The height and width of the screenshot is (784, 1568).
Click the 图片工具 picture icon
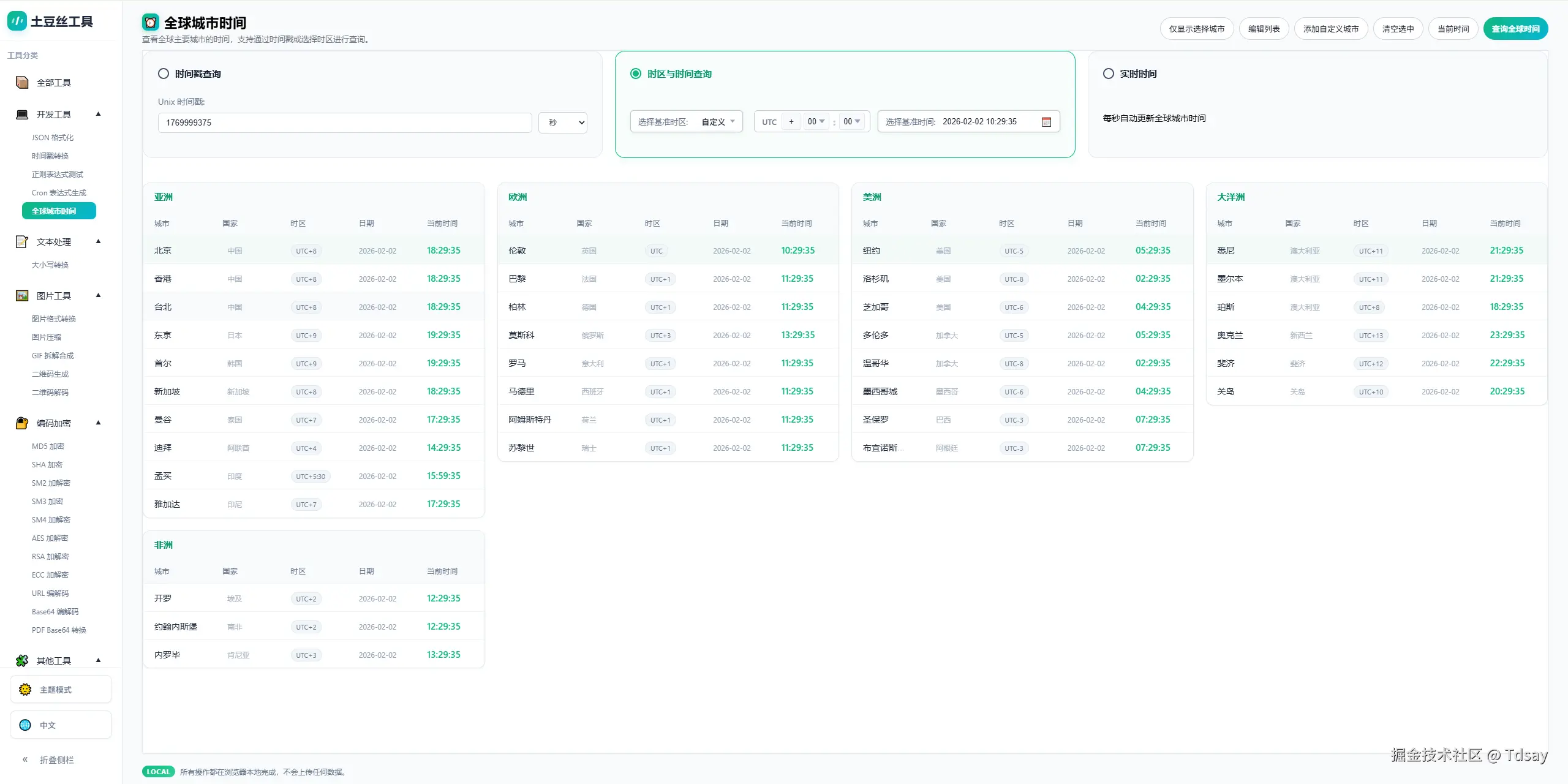pos(22,296)
